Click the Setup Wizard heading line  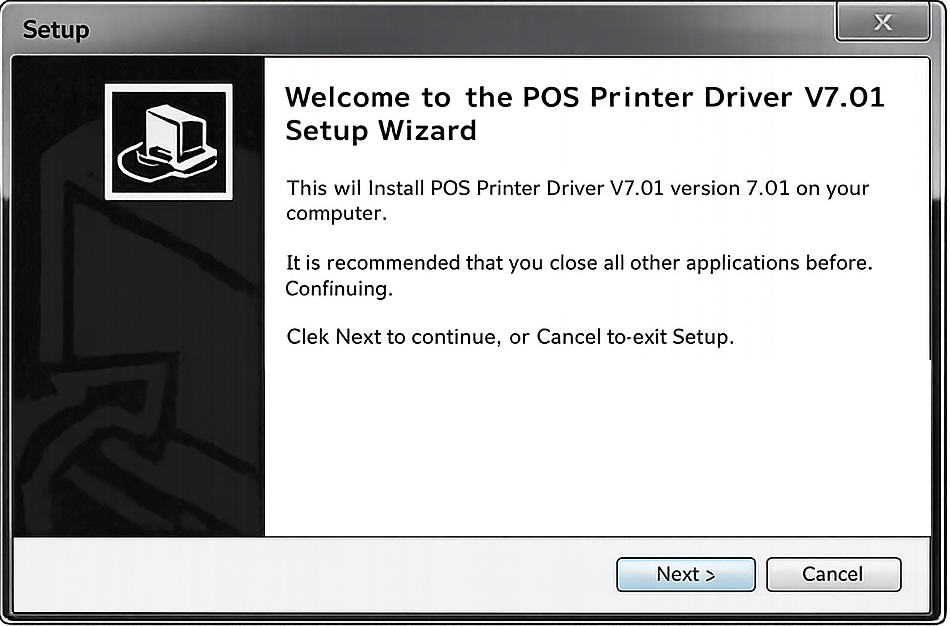(381, 130)
